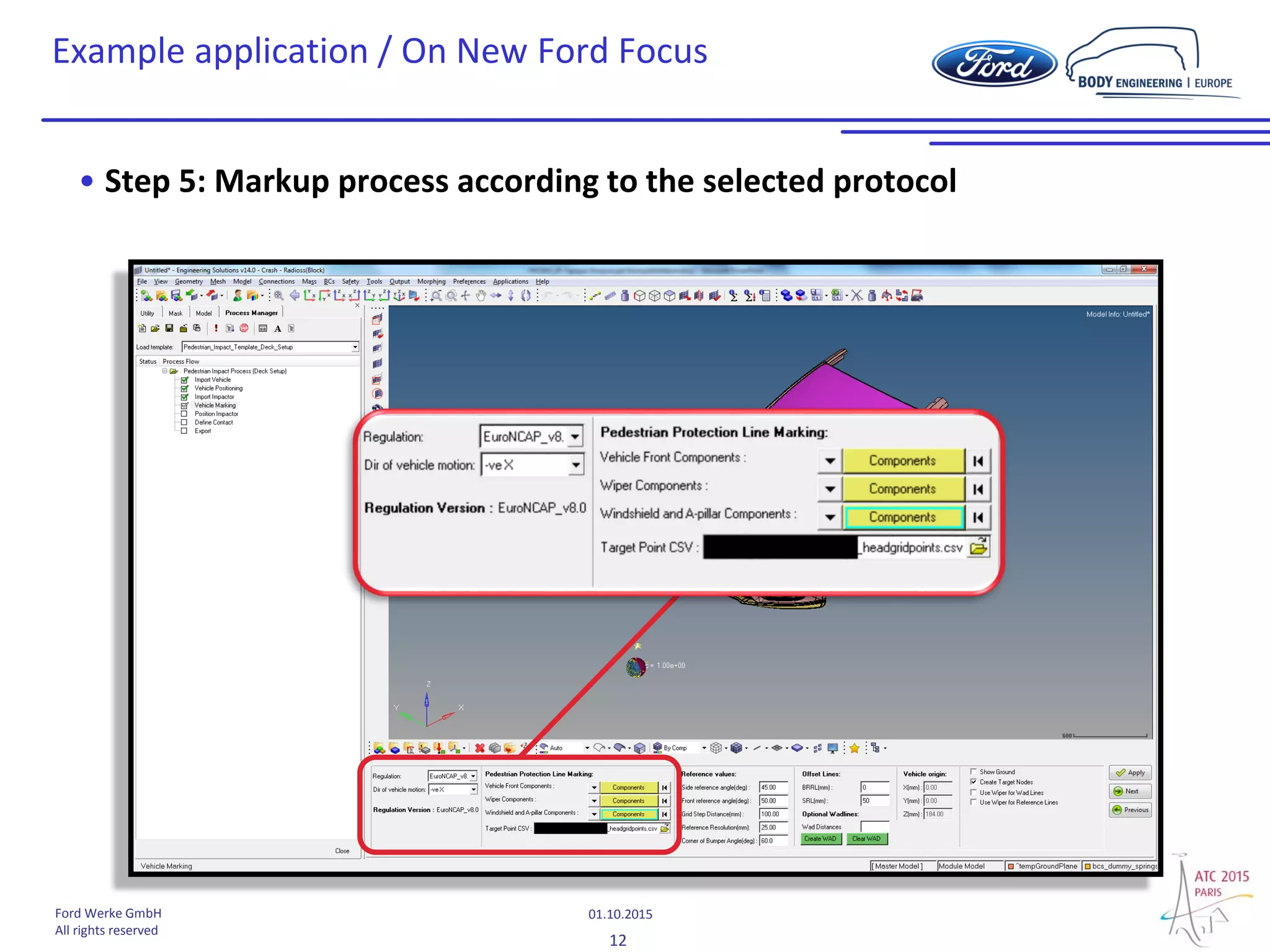Click the Wad Distances input field
Image resolution: width=1270 pixels, height=952 pixels.
pos(874,827)
